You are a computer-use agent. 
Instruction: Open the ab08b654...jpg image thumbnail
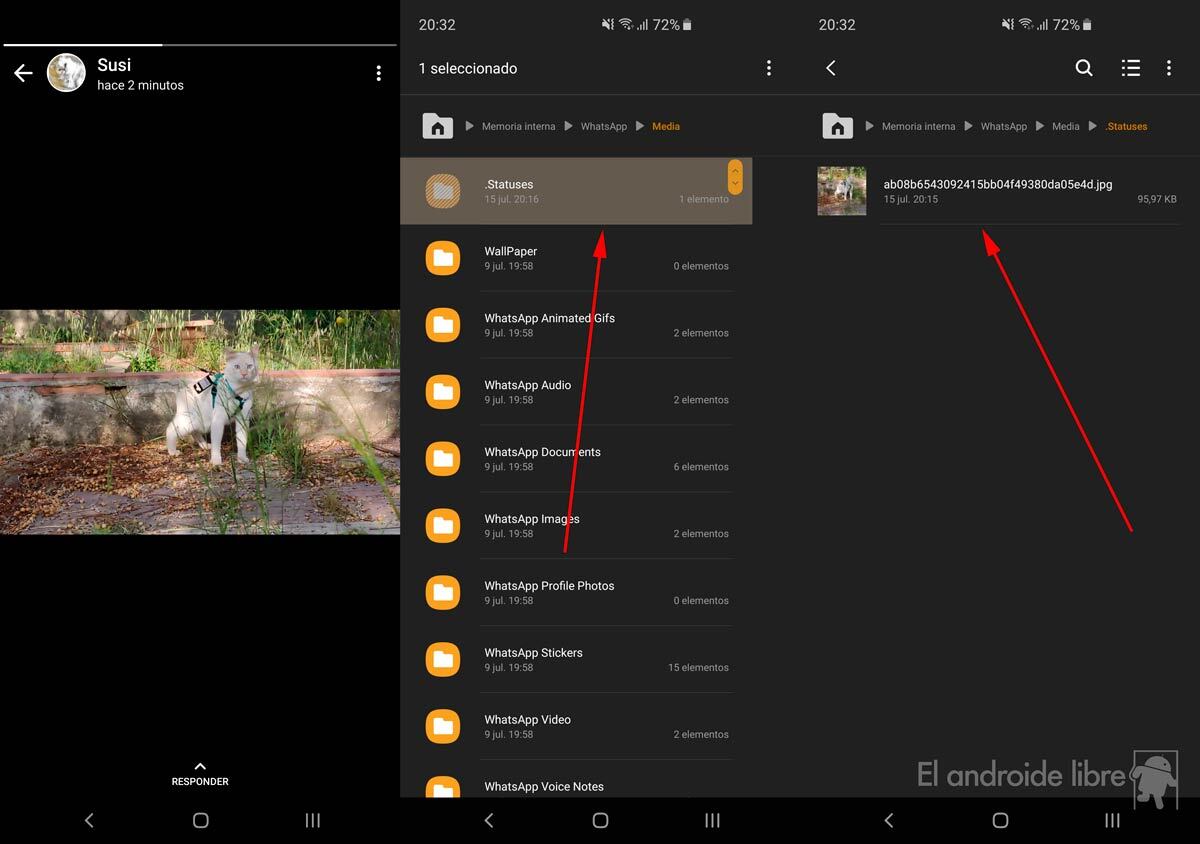point(841,191)
